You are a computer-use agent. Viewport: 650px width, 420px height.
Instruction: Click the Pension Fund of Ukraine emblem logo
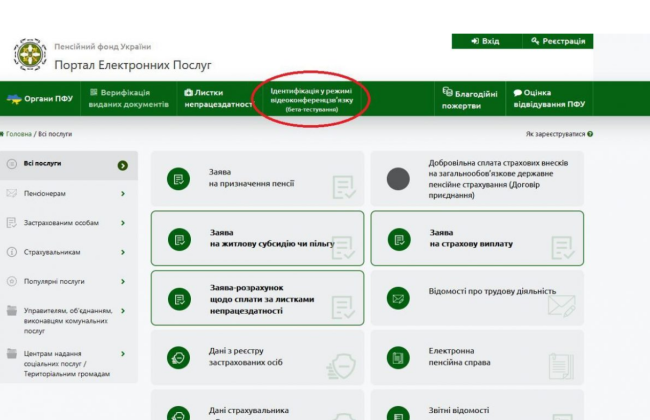30,55
